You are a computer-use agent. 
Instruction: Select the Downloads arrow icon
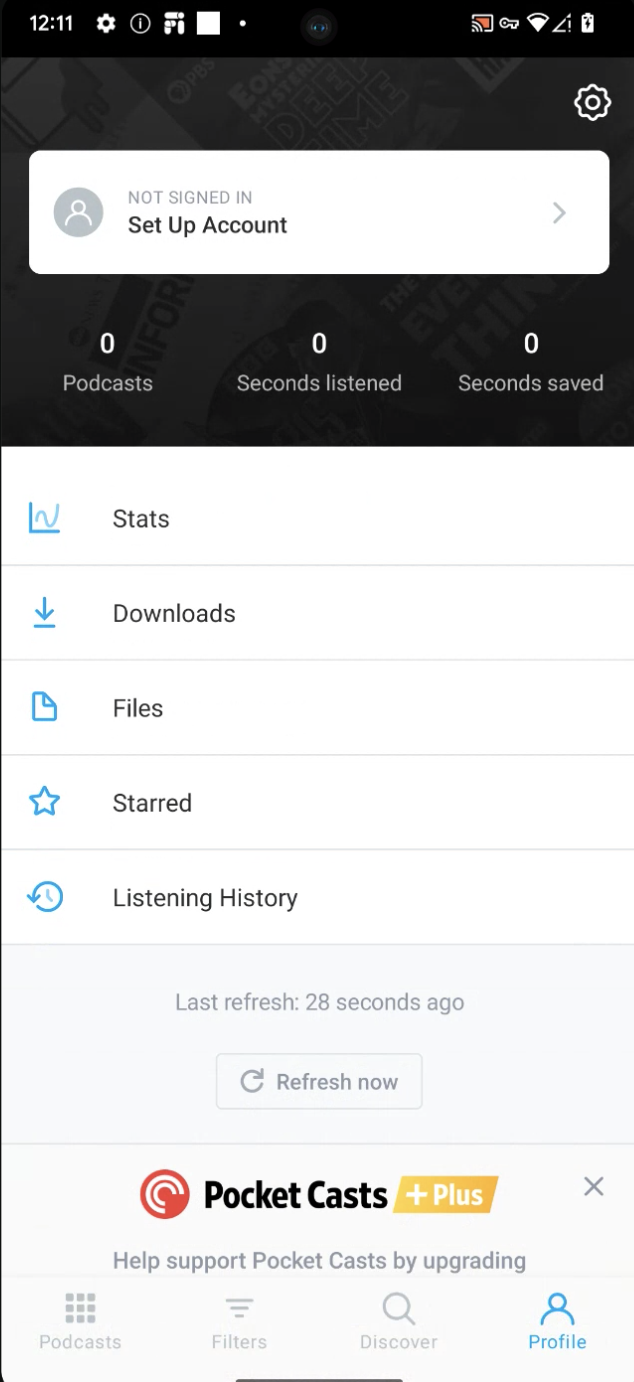[44, 612]
